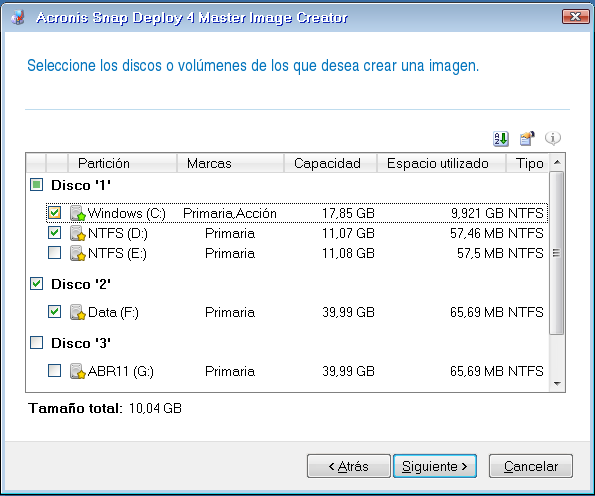This screenshot has height=496, width=595.
Task: Click the 9,921 GB used space value
Action: point(477,213)
